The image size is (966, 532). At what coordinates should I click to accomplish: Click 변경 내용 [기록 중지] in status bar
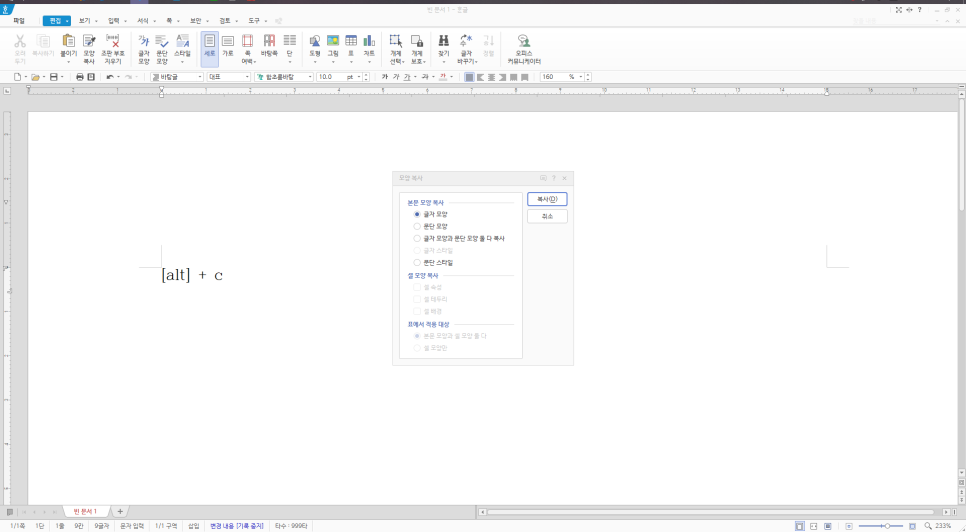pyautogui.click(x=237, y=526)
